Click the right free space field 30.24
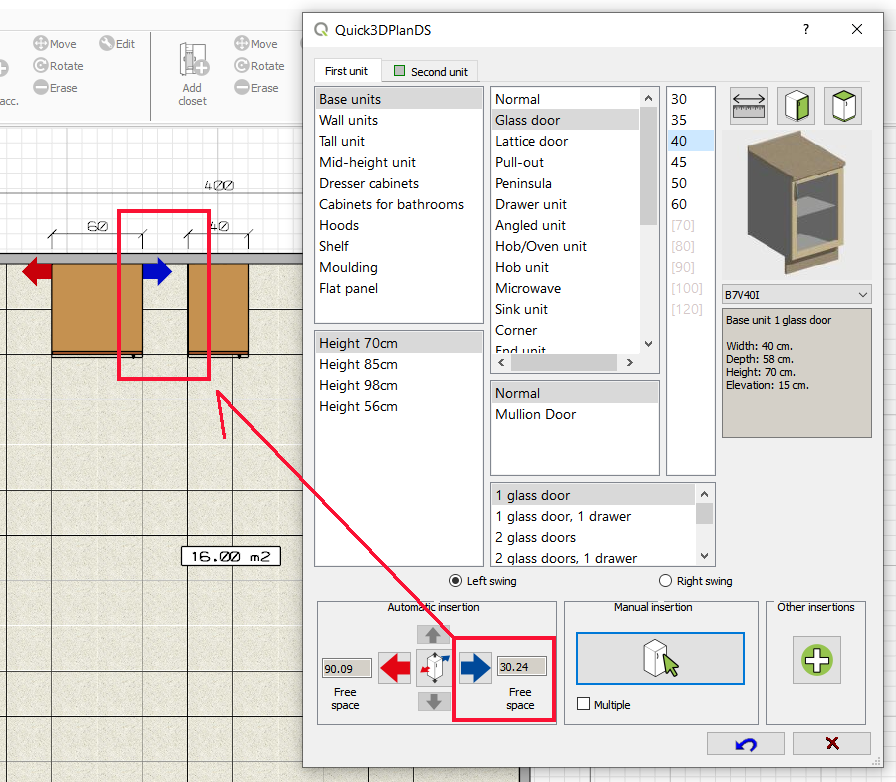Image resolution: width=896 pixels, height=782 pixels. click(x=521, y=667)
